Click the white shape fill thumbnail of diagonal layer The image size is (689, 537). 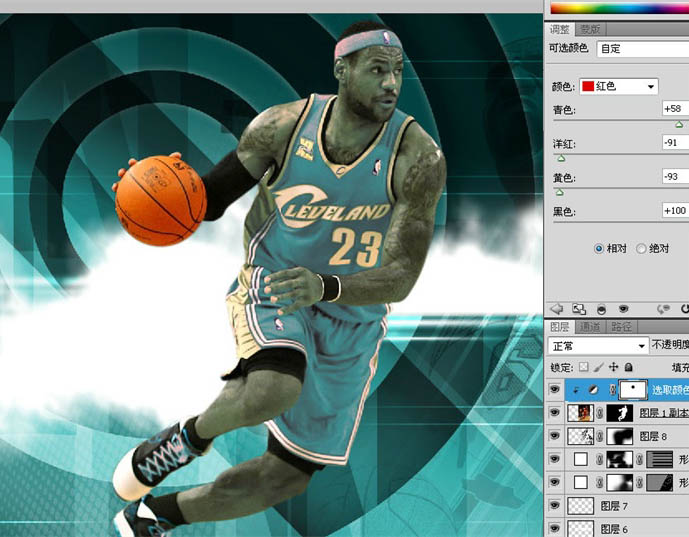point(581,483)
